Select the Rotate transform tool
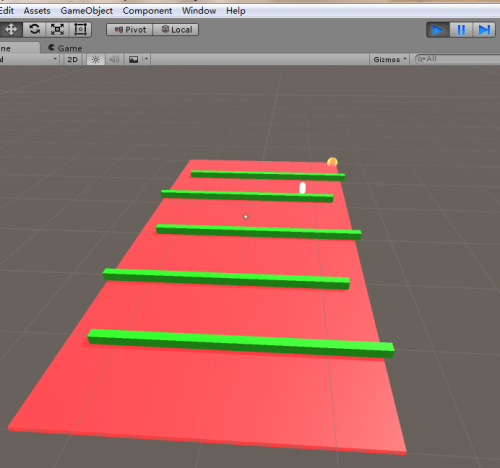 [35, 30]
